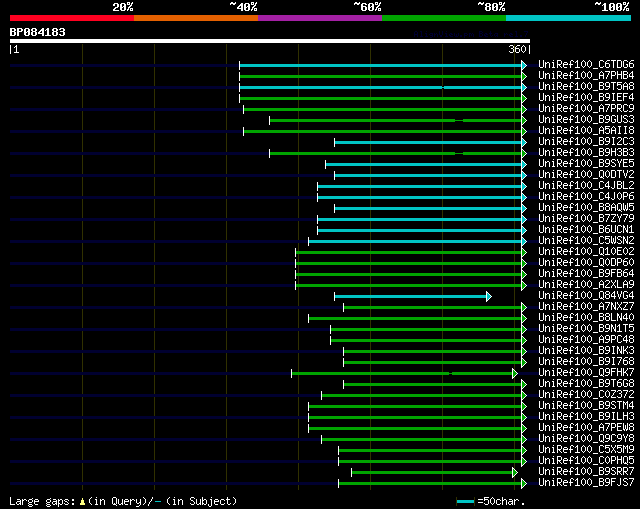Select the UniRef100_B9SYE5 hit label
The width and height of the screenshot is (640, 509).
[586, 164]
